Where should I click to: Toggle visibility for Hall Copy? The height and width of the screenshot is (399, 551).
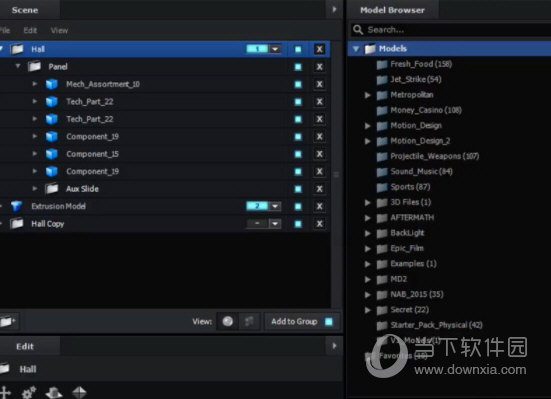(x=298, y=224)
